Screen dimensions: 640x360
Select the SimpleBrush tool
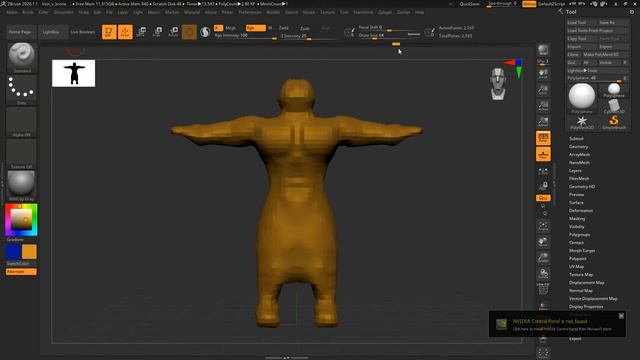click(x=614, y=122)
